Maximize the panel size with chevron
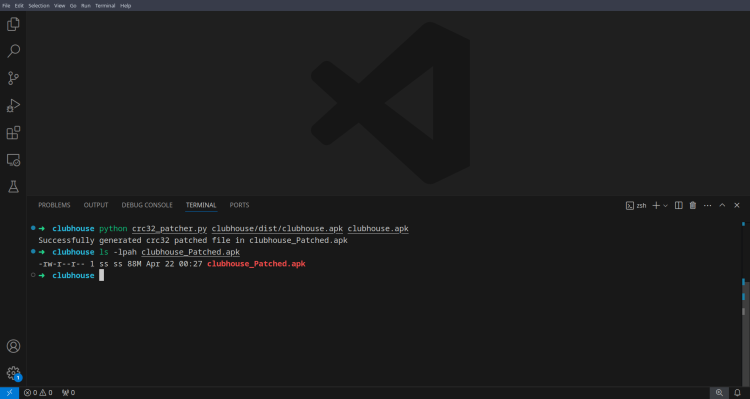750x399 pixels. click(x=722, y=205)
